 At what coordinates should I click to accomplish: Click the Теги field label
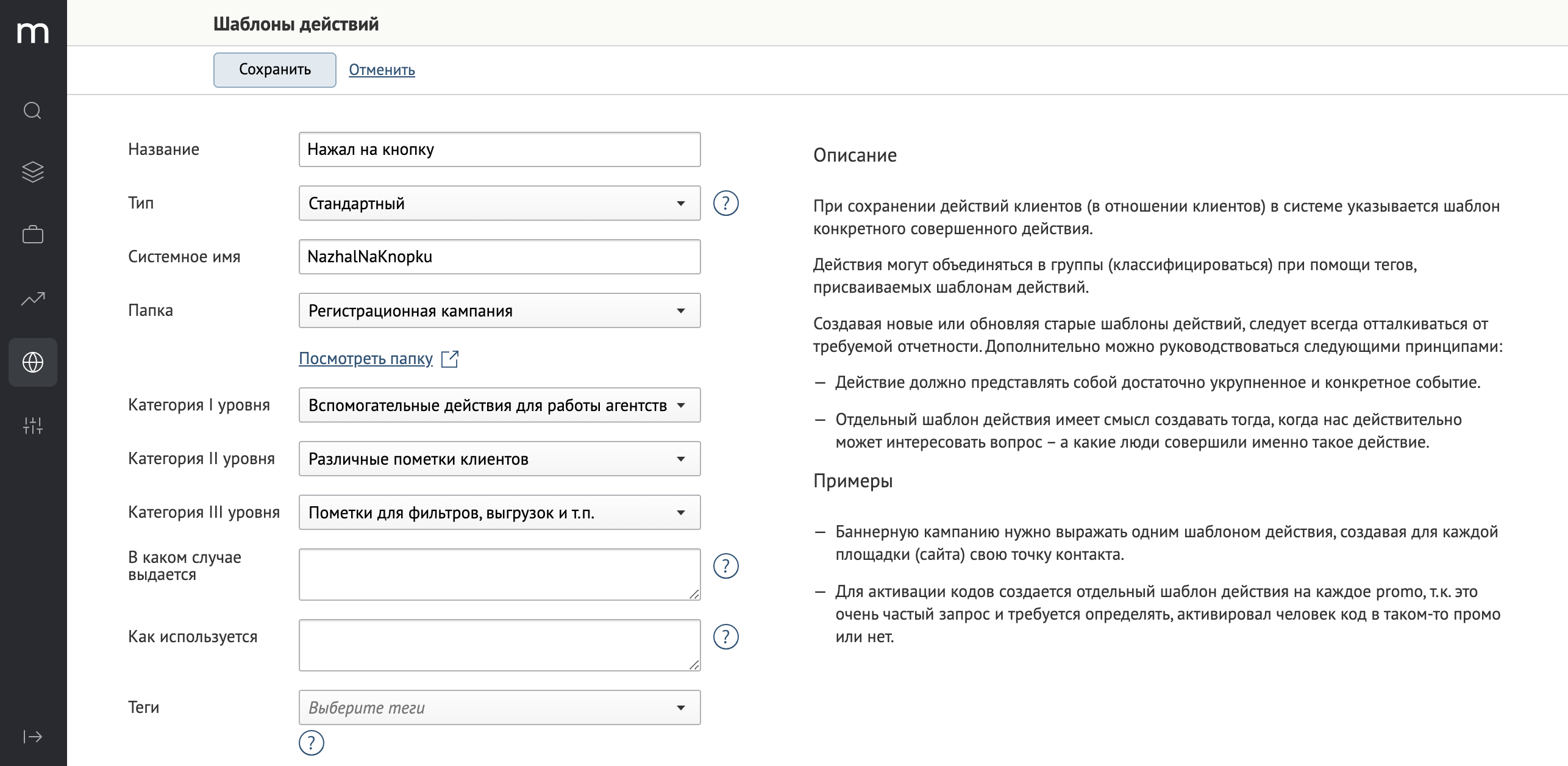pyautogui.click(x=143, y=707)
